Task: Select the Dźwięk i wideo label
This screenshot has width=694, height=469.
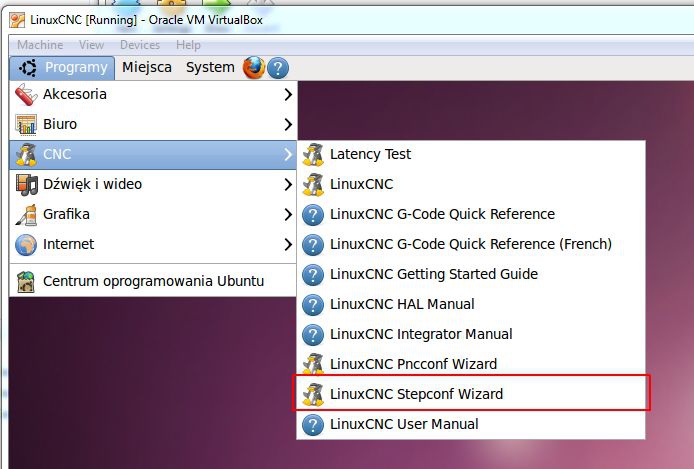Action: pyautogui.click(x=93, y=185)
